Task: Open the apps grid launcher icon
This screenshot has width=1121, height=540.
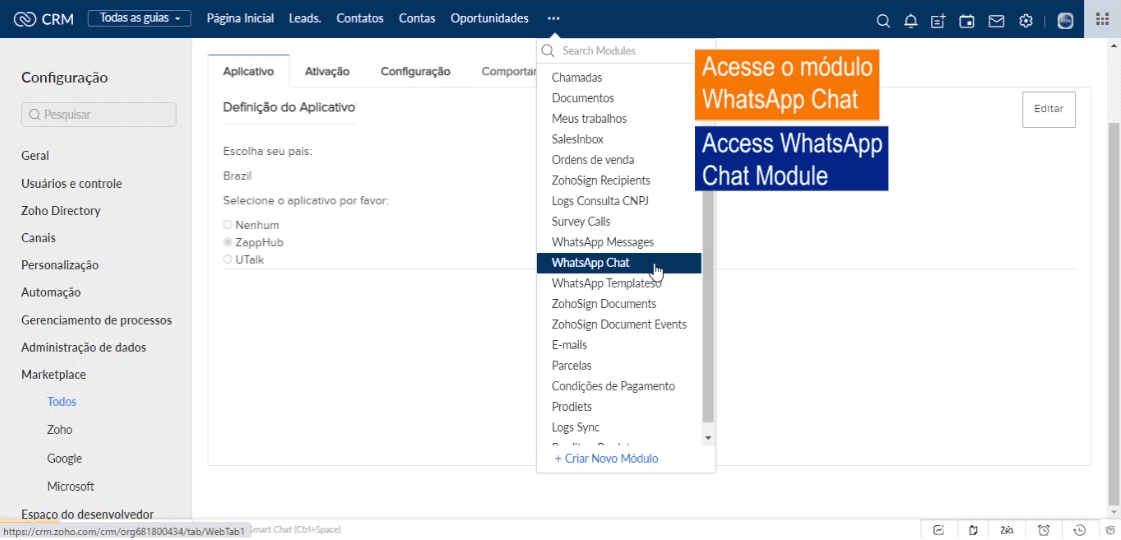Action: pos(1102,19)
